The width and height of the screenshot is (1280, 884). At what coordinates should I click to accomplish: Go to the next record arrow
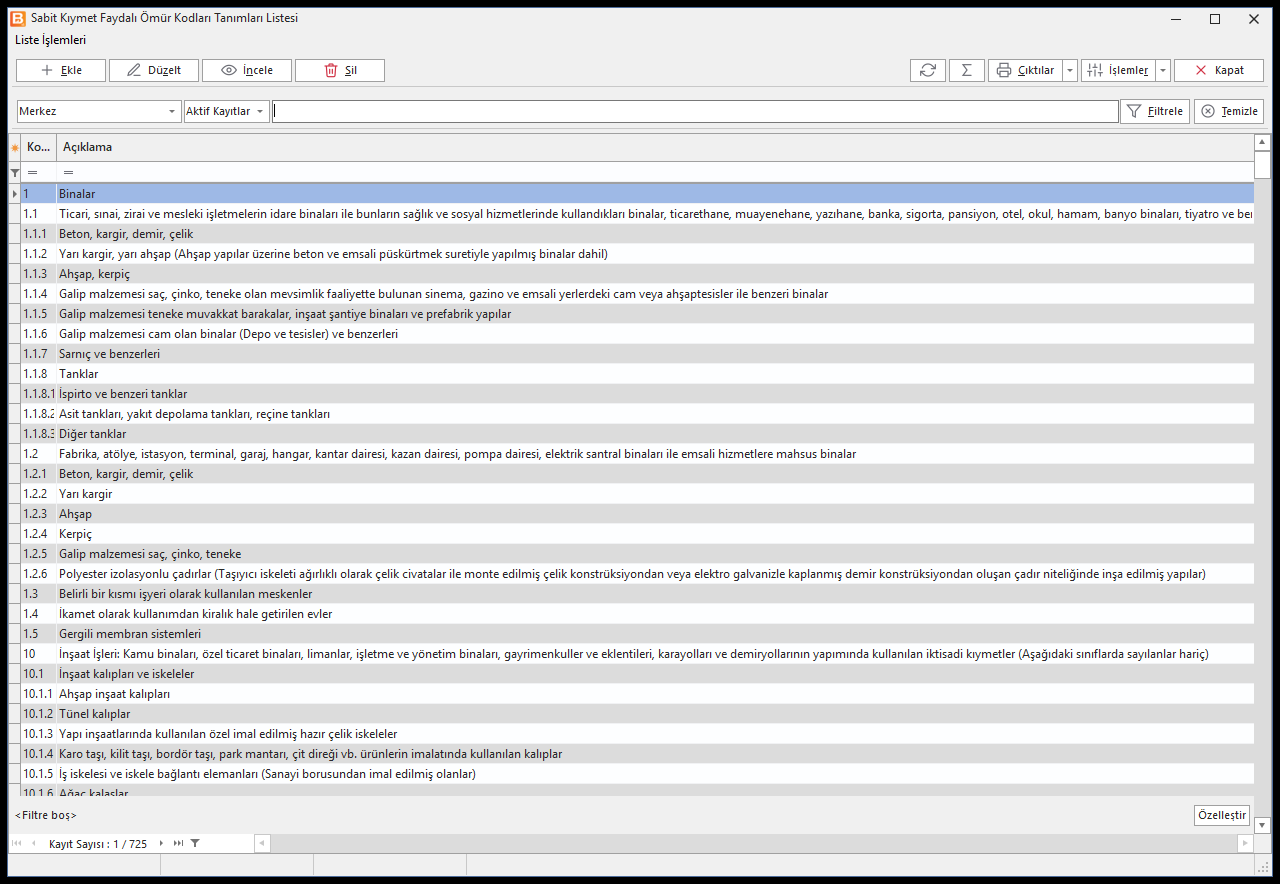(161, 844)
